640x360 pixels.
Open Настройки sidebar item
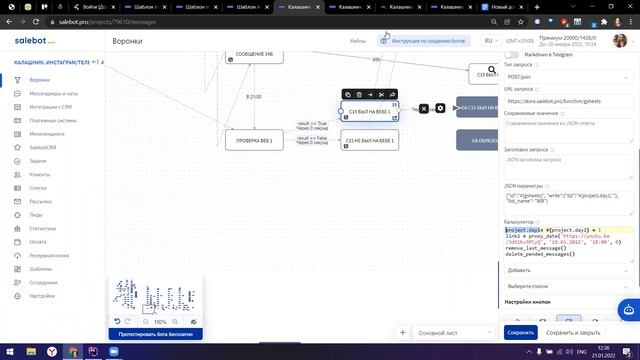coord(42,296)
